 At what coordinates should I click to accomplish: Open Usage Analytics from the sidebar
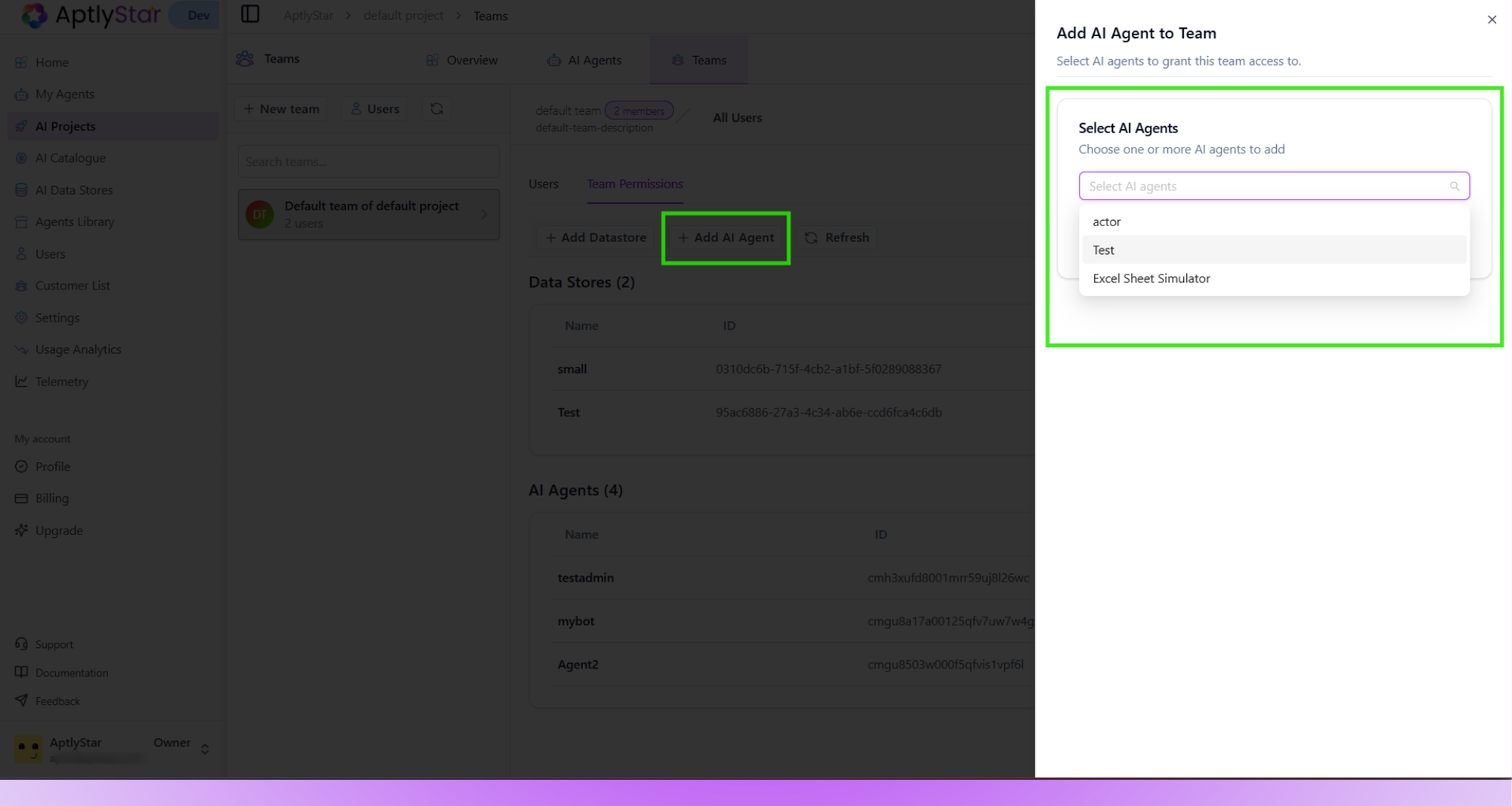78,349
